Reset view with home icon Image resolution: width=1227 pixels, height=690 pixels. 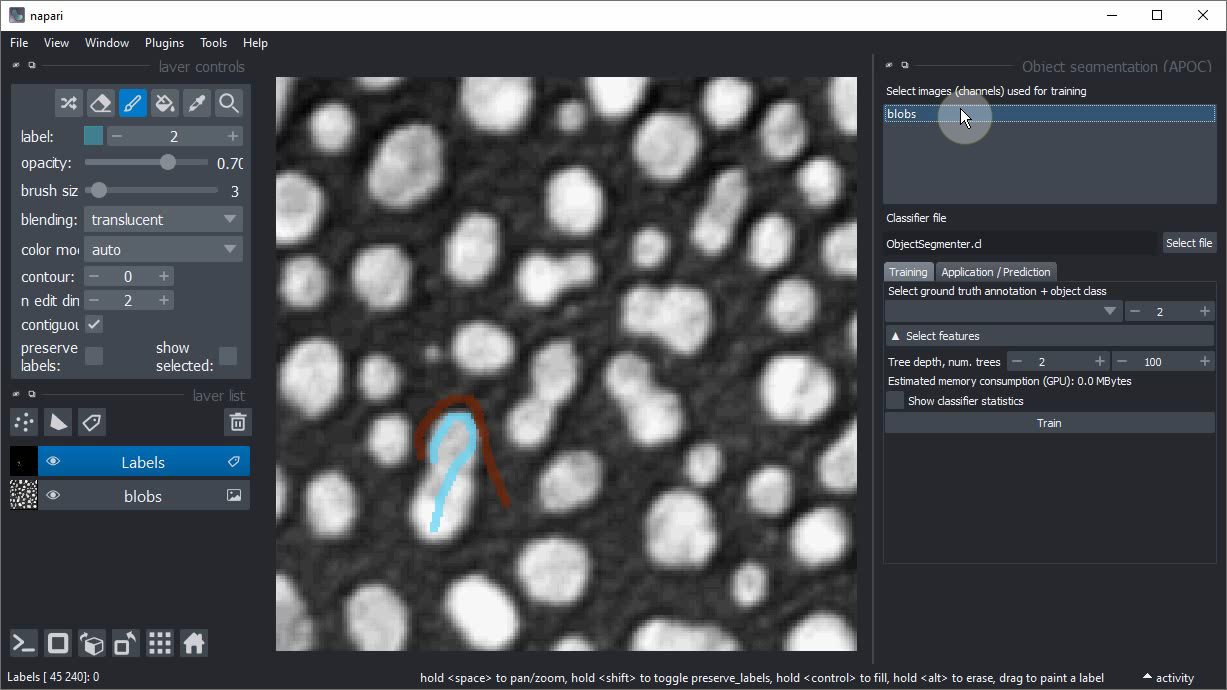coord(194,643)
